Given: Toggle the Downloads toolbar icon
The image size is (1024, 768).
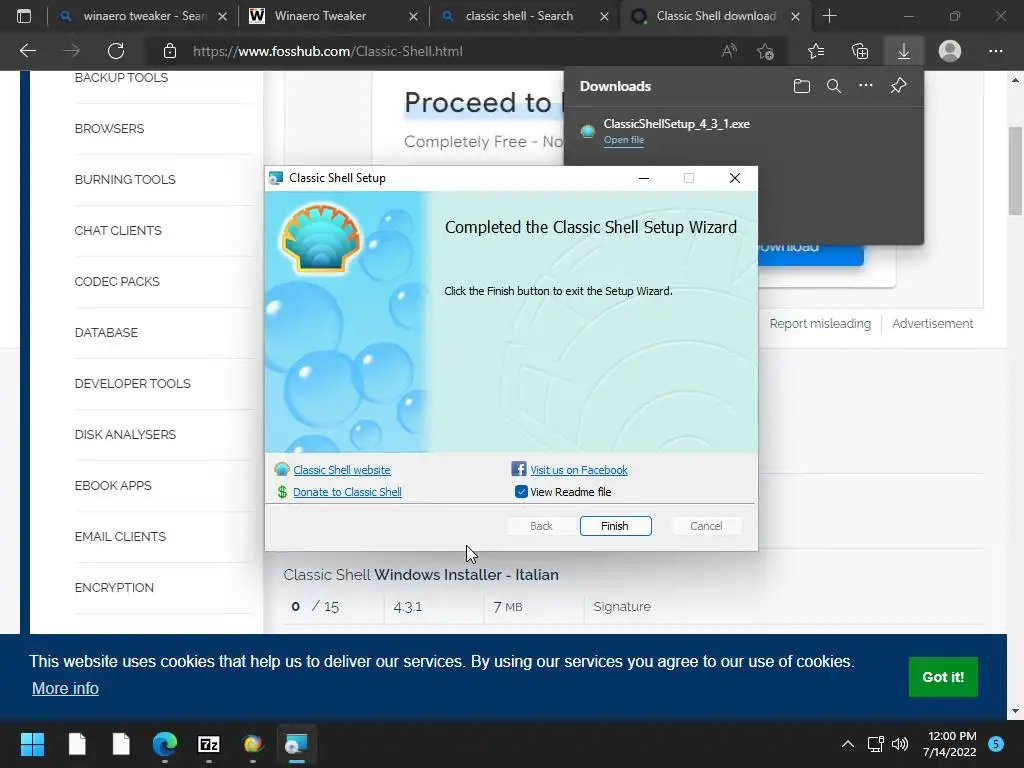Looking at the screenshot, I should click(904, 51).
